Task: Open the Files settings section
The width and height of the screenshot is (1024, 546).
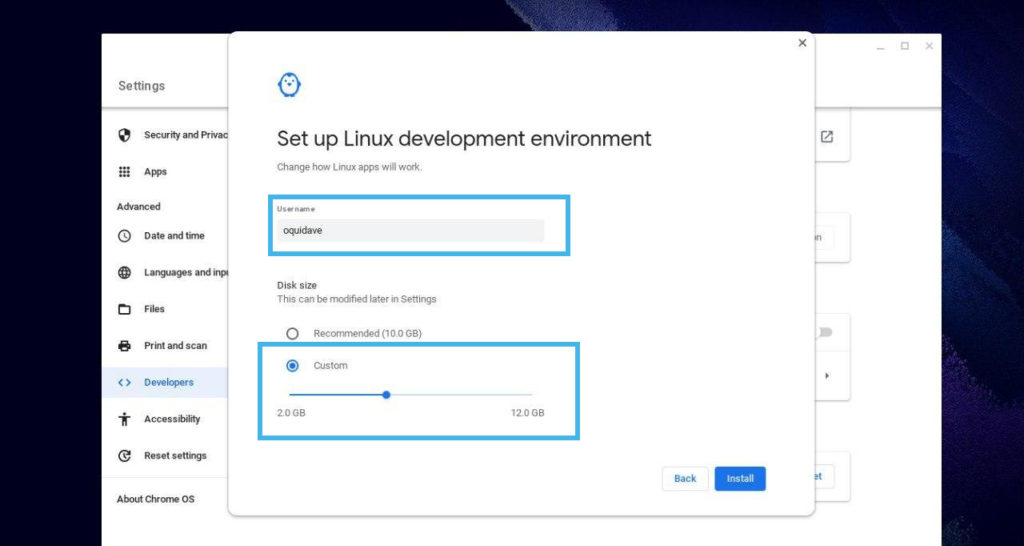Action: [x=165, y=309]
